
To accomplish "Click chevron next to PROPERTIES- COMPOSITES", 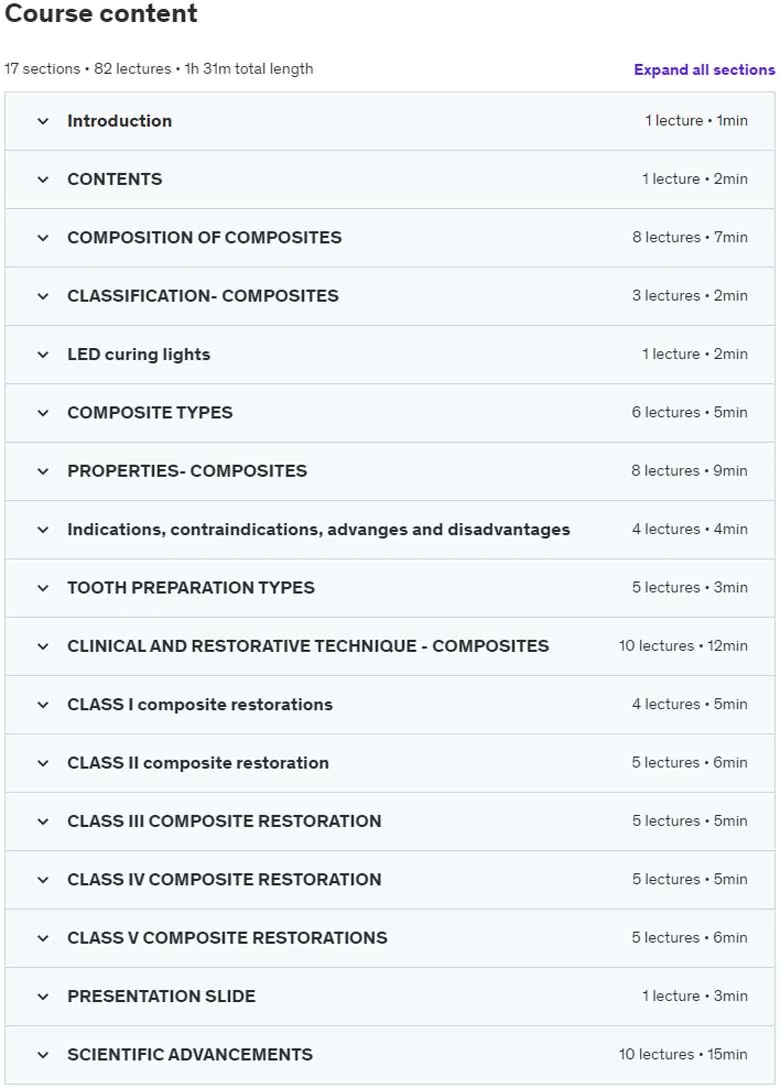I will (43, 471).
